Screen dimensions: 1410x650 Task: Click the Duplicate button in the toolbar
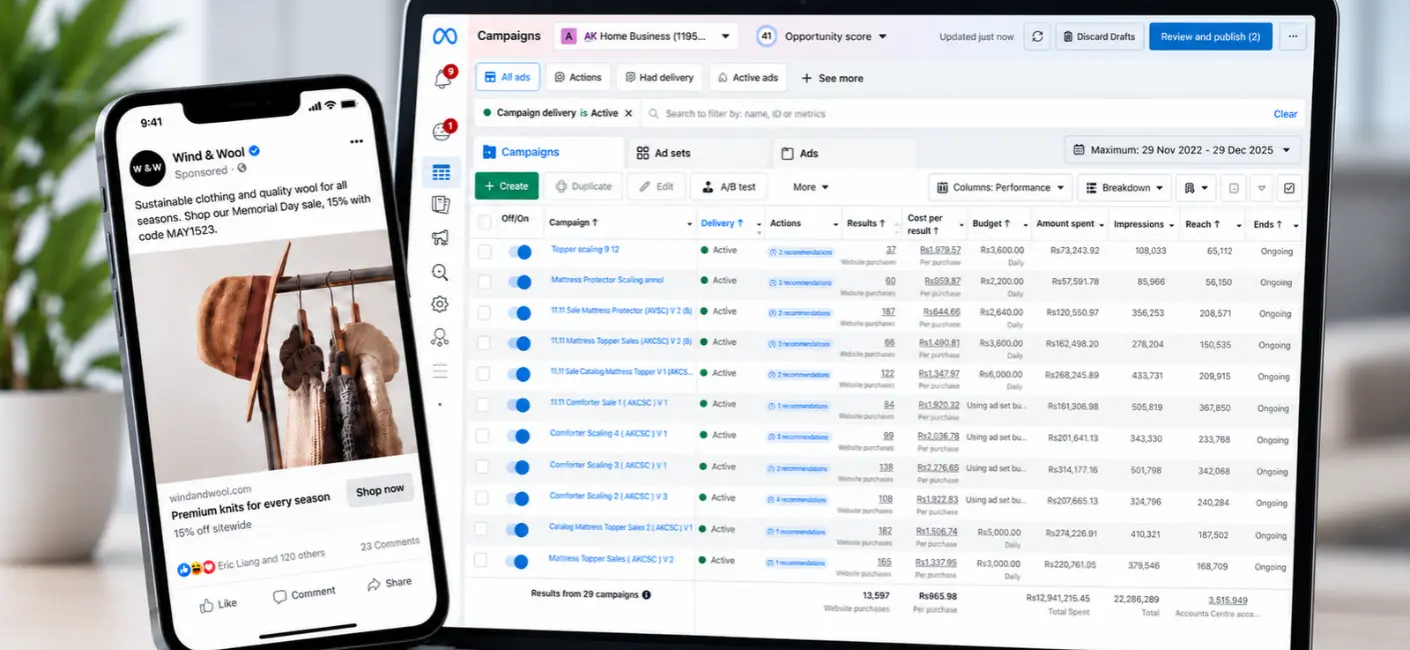tap(583, 187)
